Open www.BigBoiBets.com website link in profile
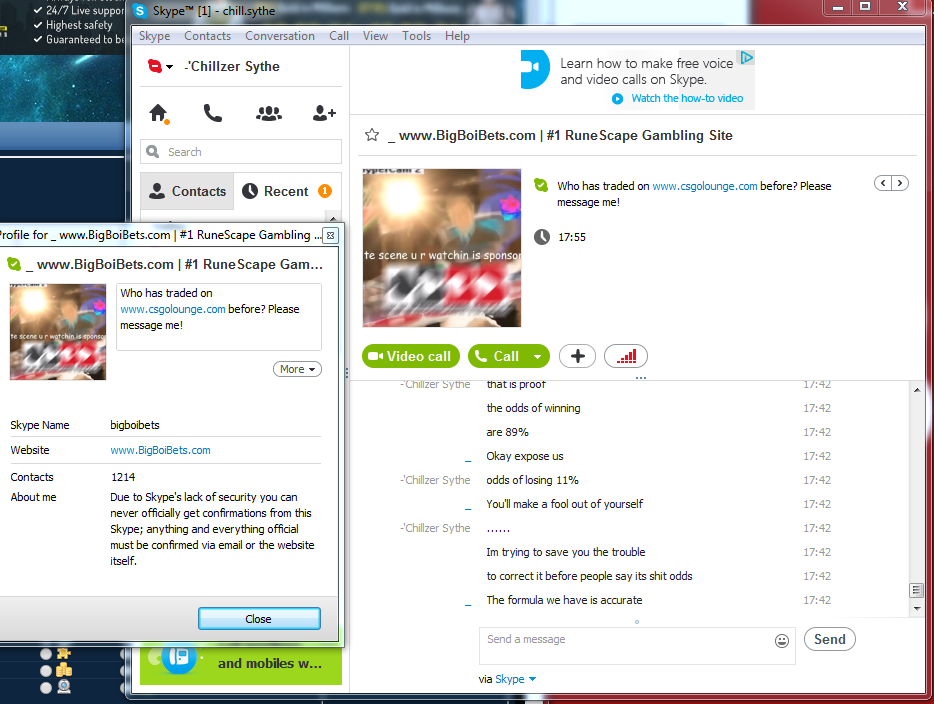934x704 pixels. tap(160, 450)
